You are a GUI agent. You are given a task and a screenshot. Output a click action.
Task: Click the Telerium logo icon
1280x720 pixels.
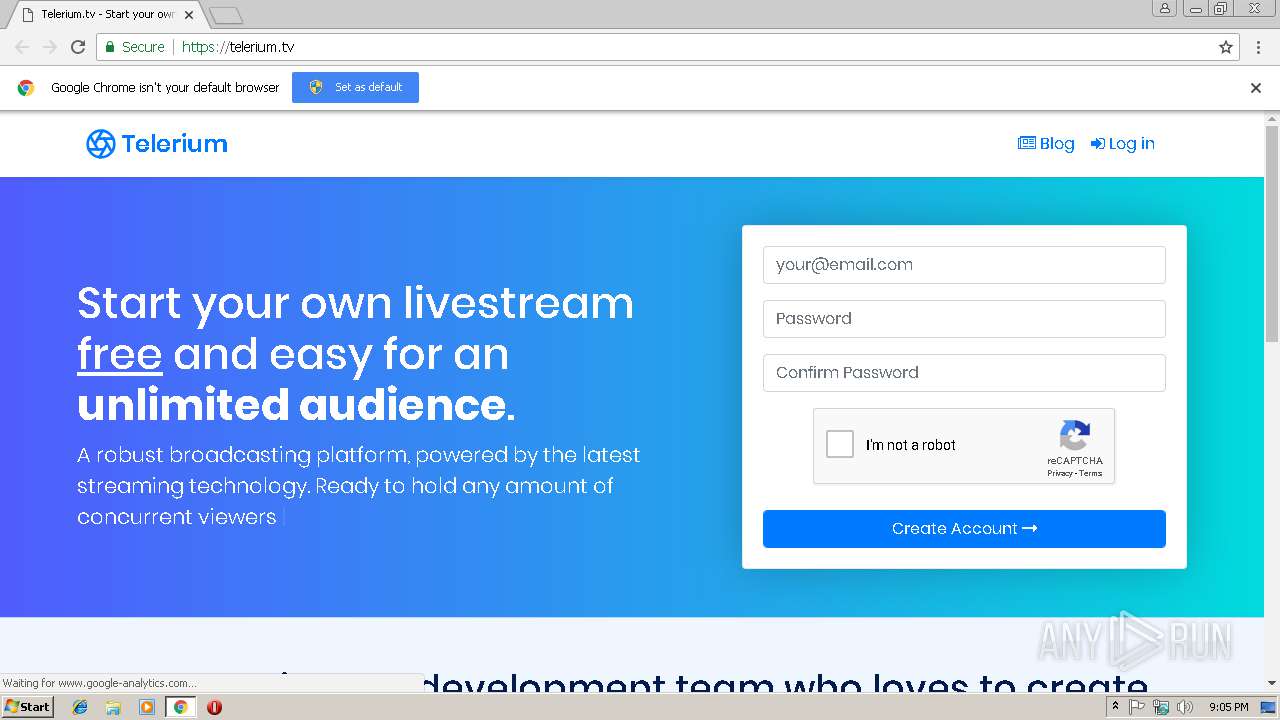(101, 144)
